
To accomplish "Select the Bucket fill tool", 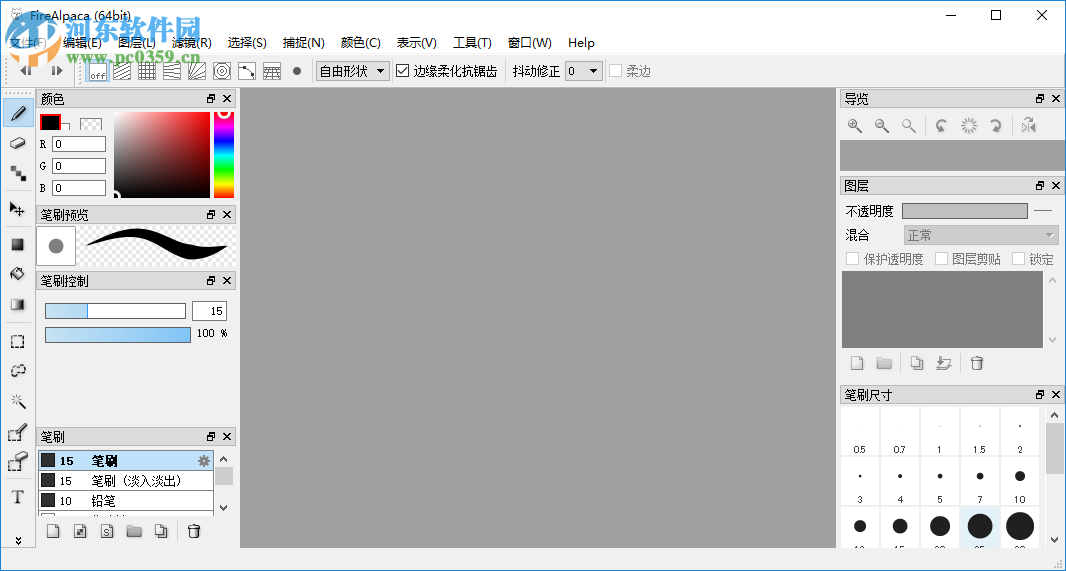I will [x=18, y=274].
